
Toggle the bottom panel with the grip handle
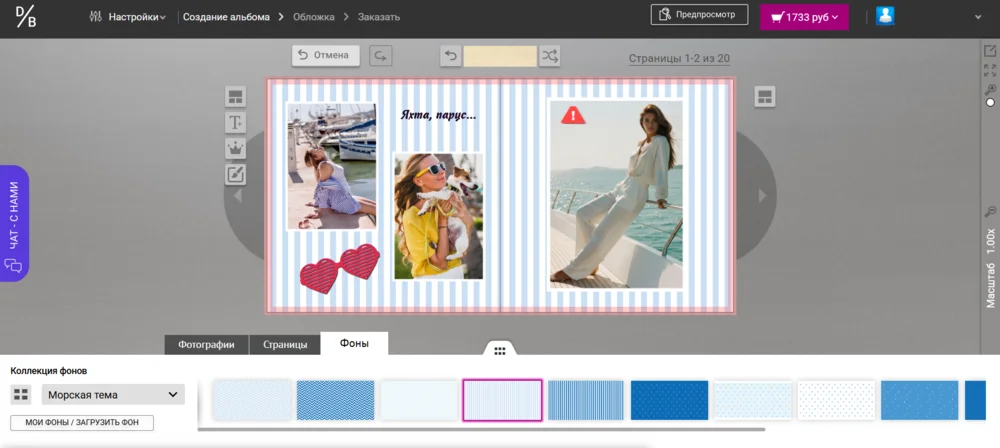pyautogui.click(x=500, y=351)
